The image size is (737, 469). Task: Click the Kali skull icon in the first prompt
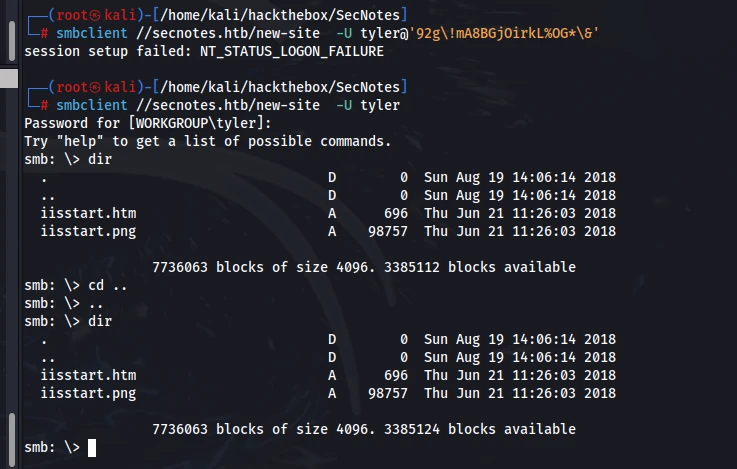pyautogui.click(x=95, y=16)
